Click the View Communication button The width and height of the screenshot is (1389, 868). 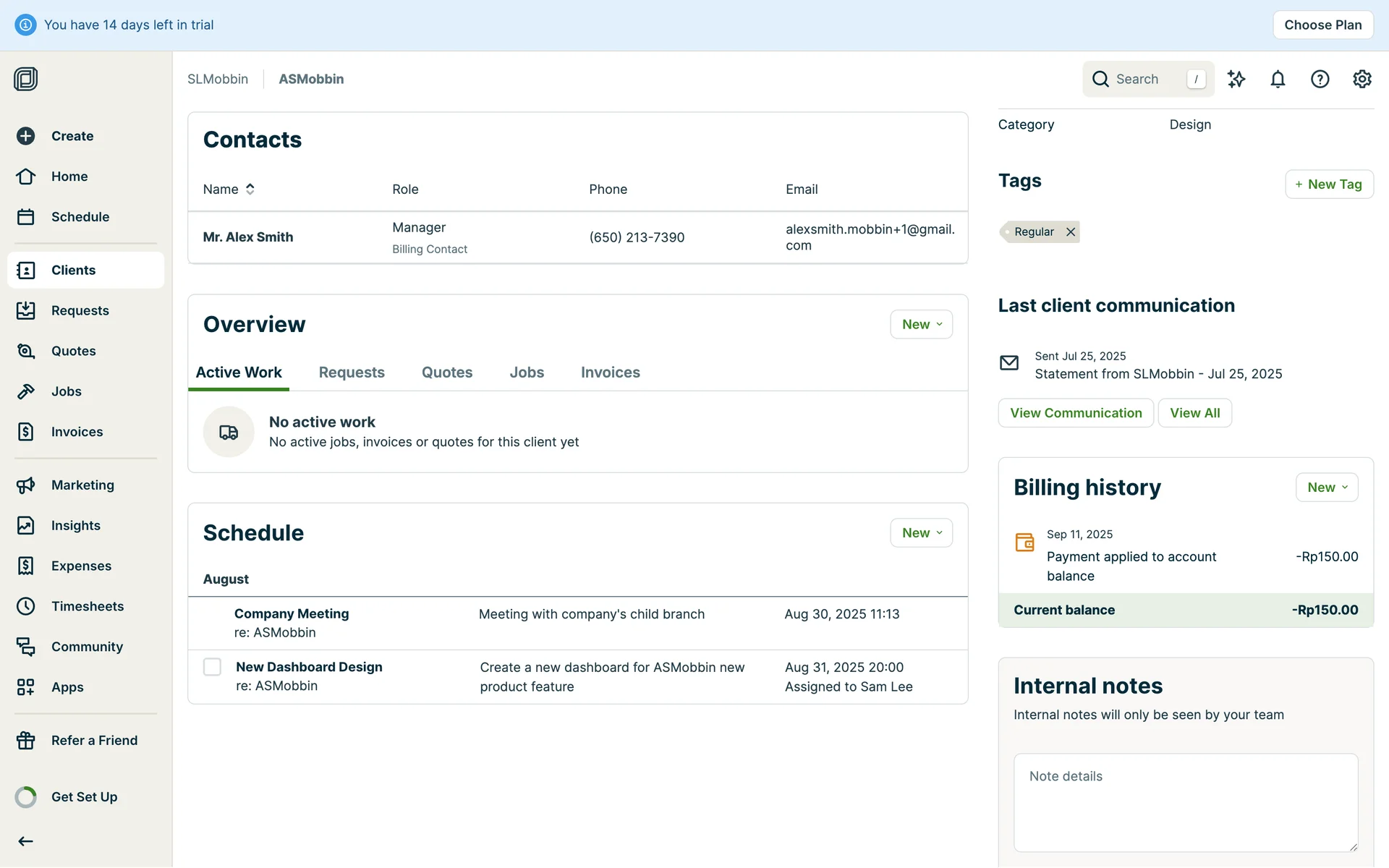1075,413
